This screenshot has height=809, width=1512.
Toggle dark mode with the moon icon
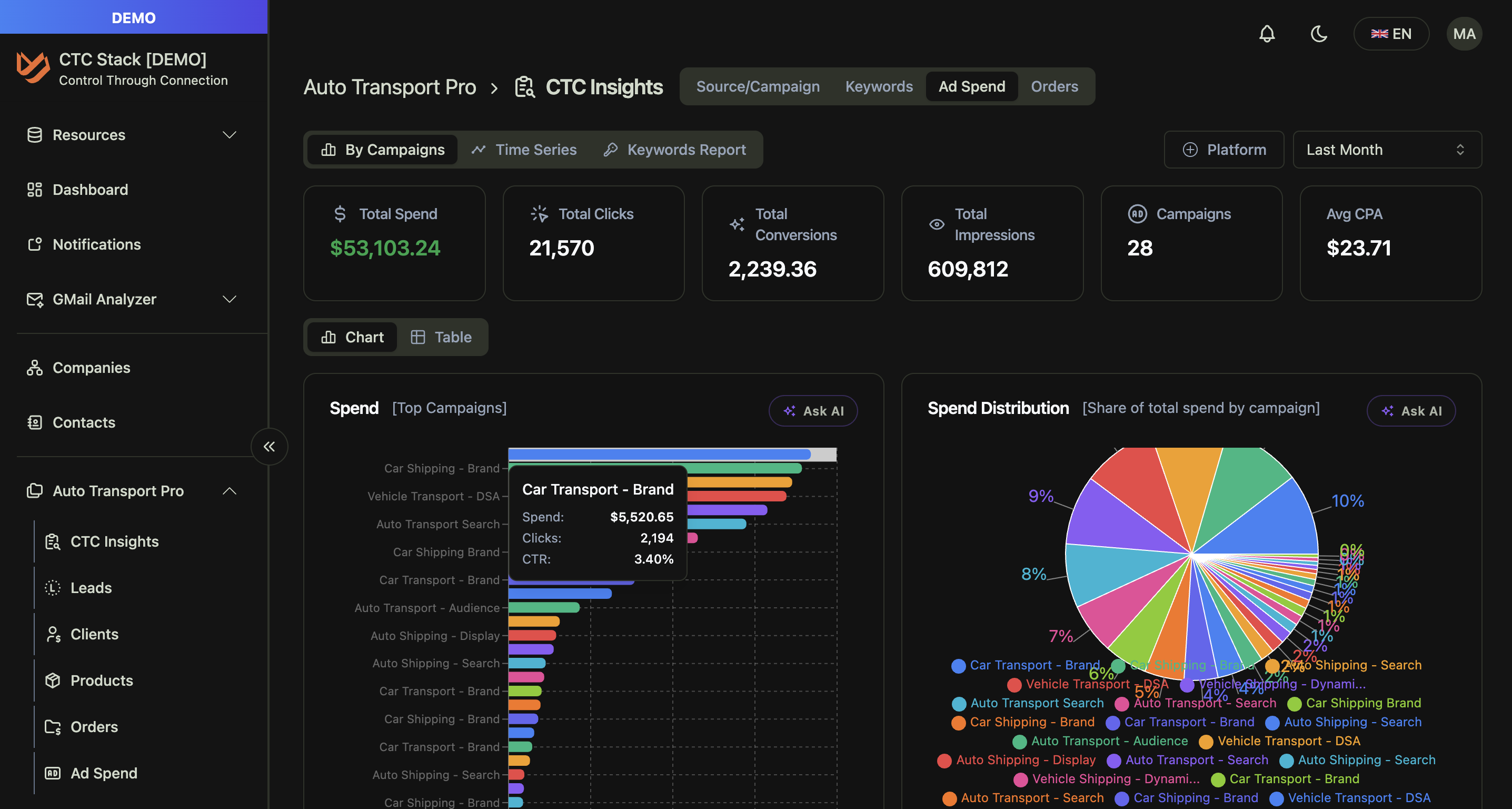coord(1319,34)
